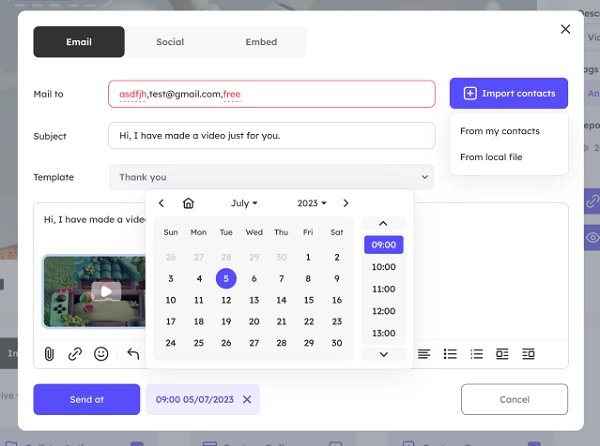The image size is (600, 446).
Task: Select the numbered list icon
Action: pyautogui.click(x=476, y=354)
